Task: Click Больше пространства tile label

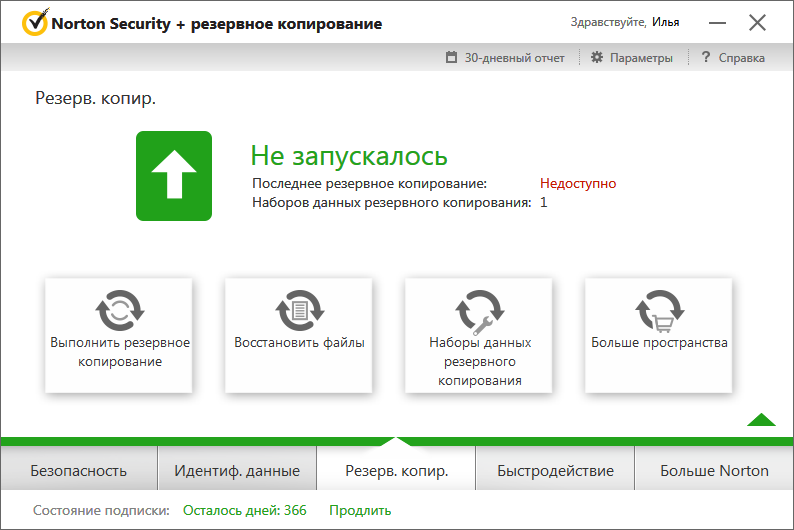Action: pyautogui.click(x=659, y=343)
